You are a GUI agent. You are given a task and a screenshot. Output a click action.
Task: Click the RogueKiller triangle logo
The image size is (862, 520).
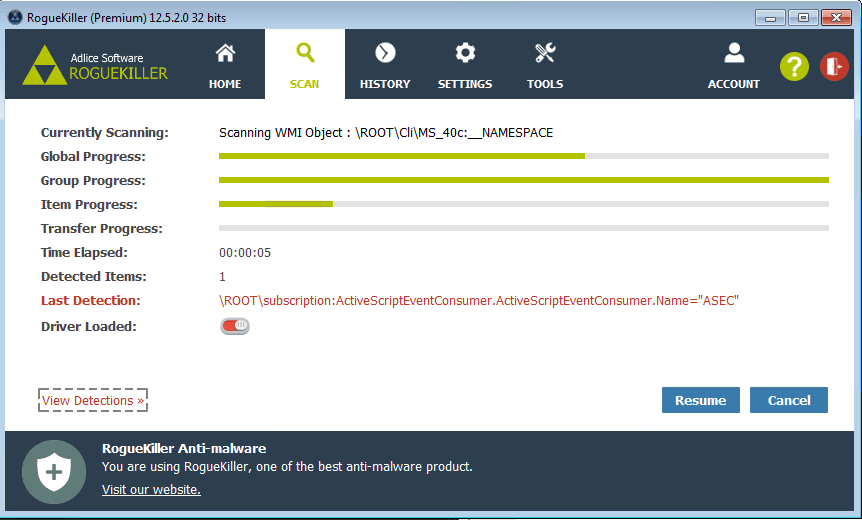(42, 65)
